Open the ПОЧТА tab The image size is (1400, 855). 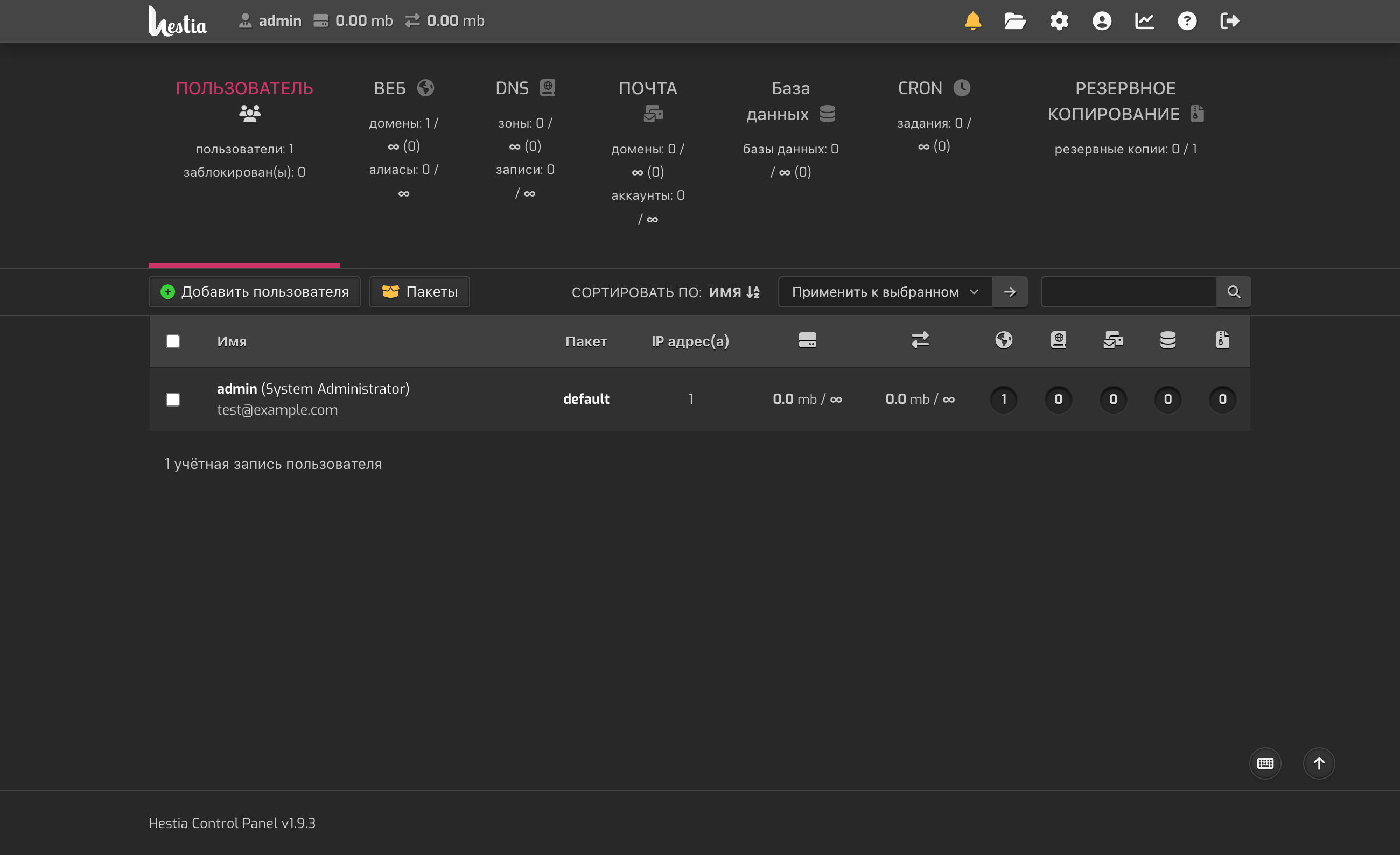(x=648, y=153)
